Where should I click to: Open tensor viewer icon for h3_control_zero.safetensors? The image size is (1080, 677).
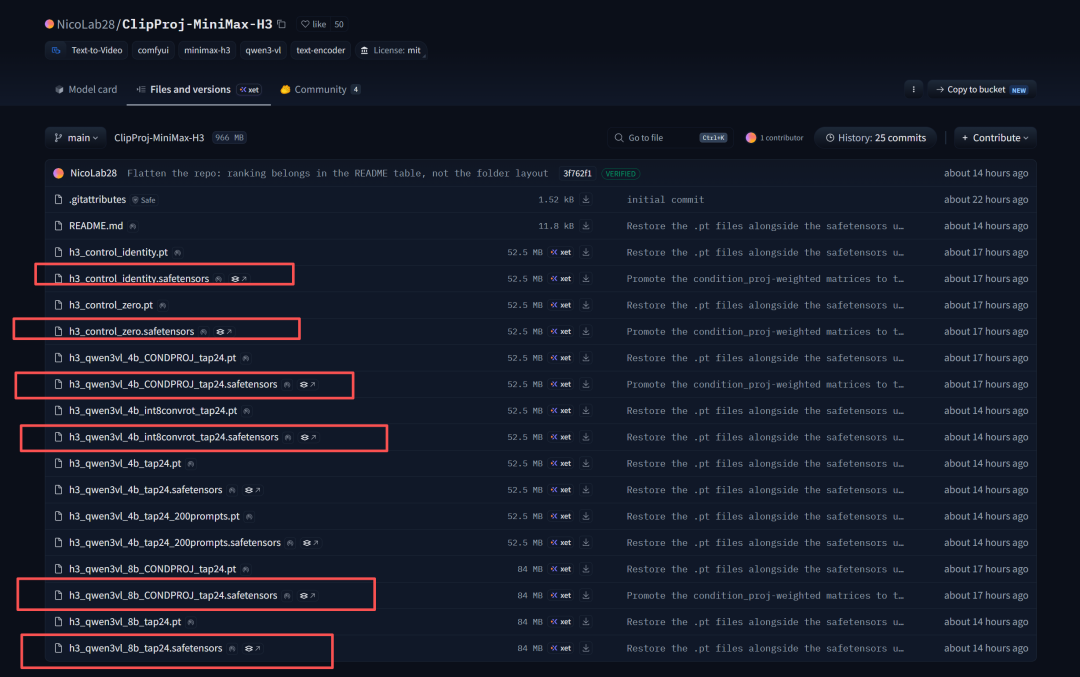[x=224, y=332]
